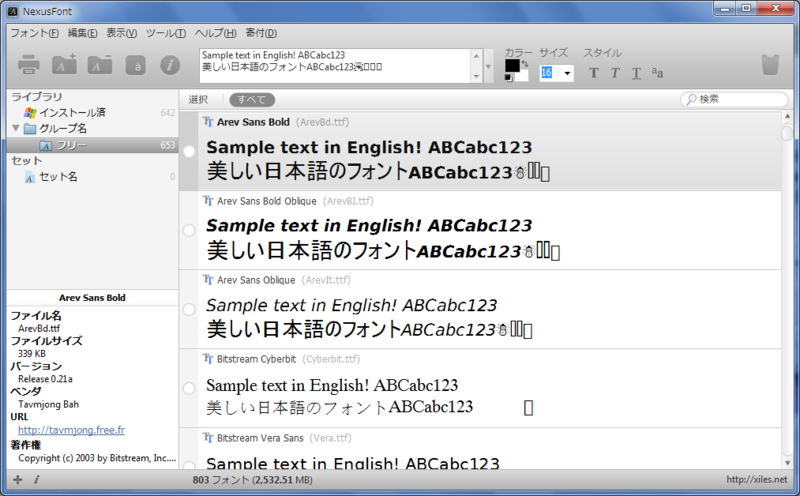Apply the bold style T icon

593,73
